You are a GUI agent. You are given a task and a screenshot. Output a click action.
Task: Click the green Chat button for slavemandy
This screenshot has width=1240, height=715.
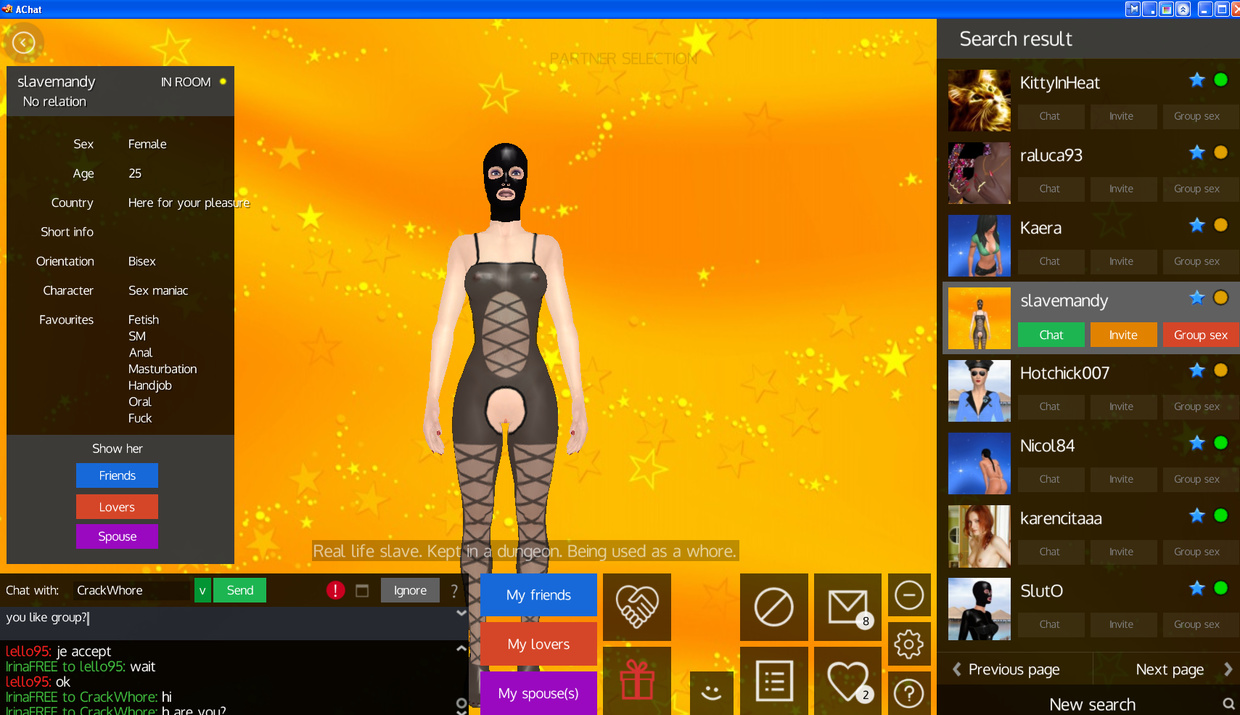(1051, 335)
